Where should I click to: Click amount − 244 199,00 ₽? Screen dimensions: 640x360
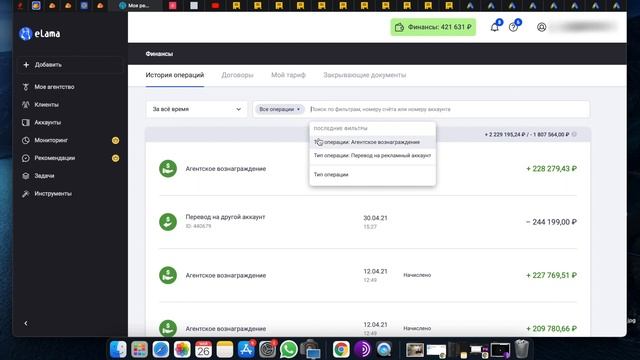[x=551, y=222]
